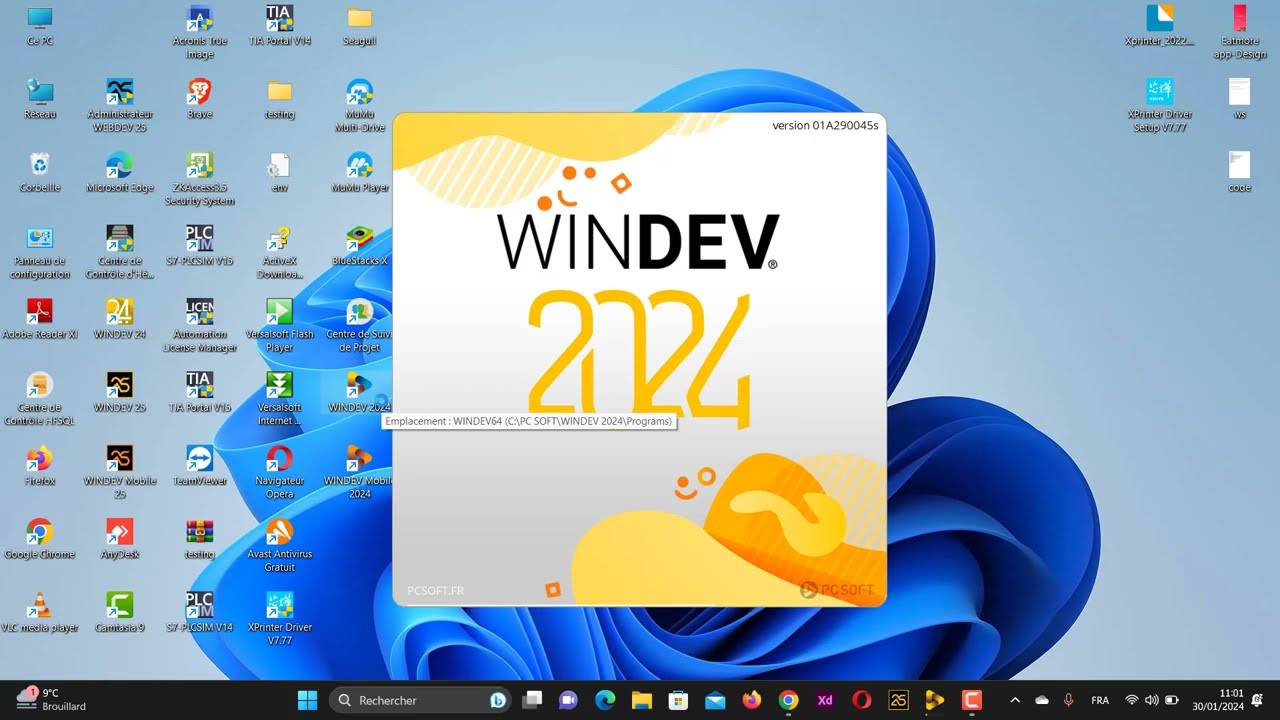The width and height of the screenshot is (1280, 720).
Task: Select the S7-PLCSIM V15 desktop icon
Action: click(x=200, y=245)
